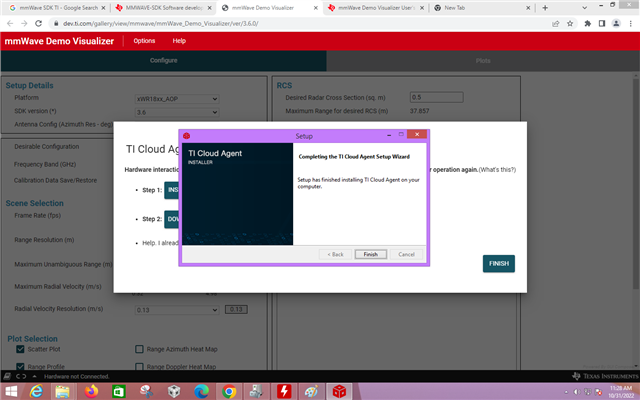Toggle the Range Profile checkbox

pyautogui.click(x=20, y=366)
